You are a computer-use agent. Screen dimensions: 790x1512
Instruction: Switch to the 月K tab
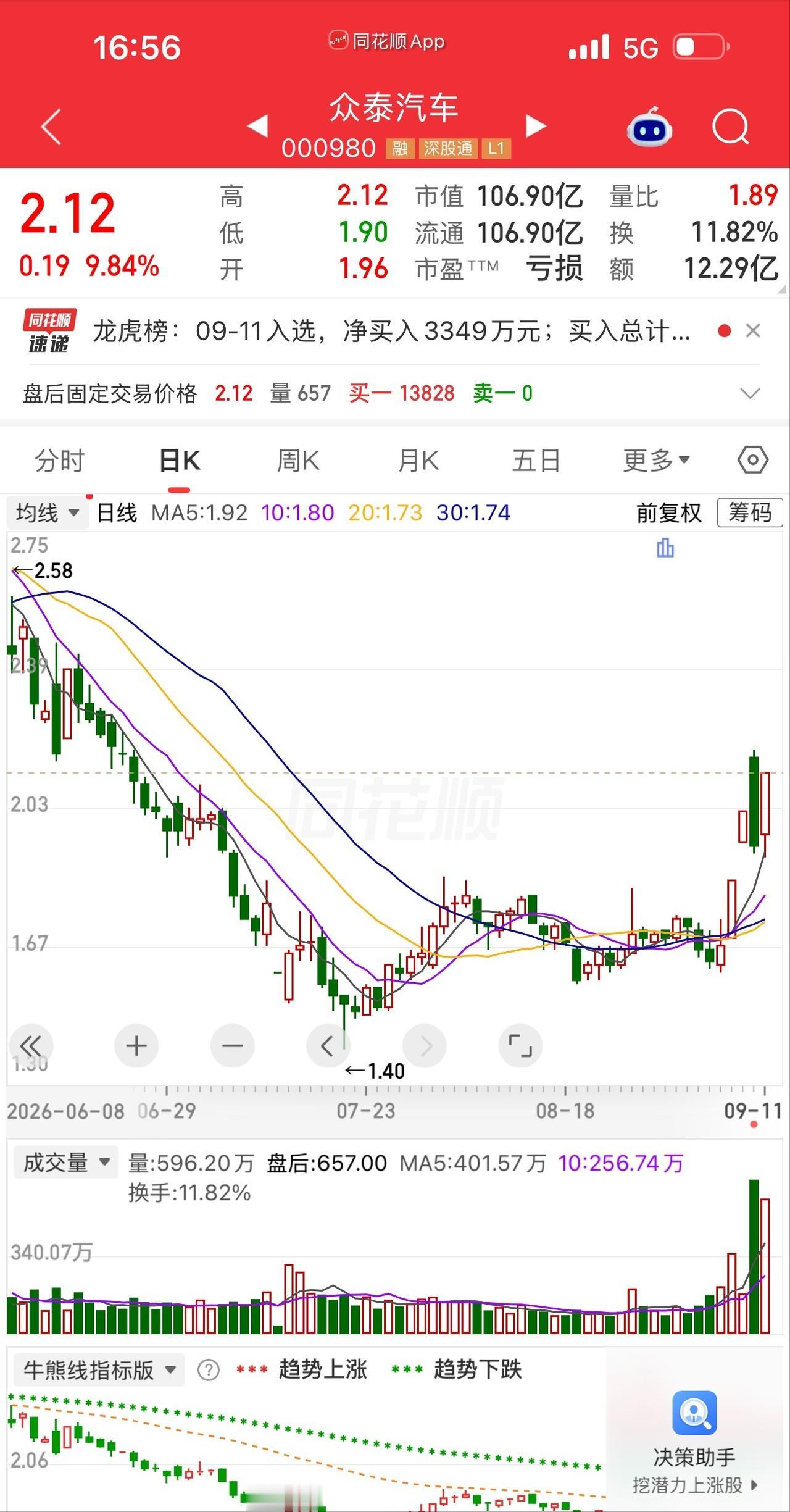pos(418,461)
